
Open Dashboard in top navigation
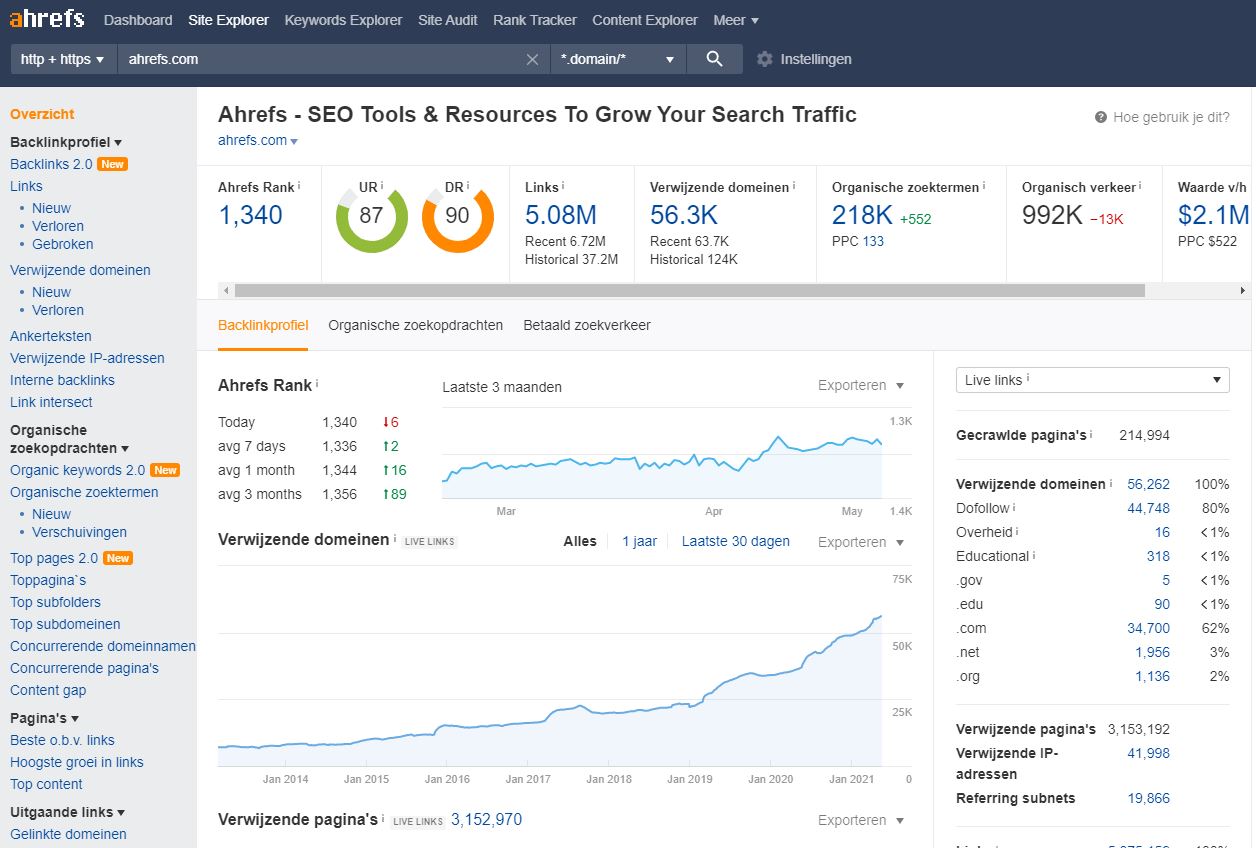point(138,20)
